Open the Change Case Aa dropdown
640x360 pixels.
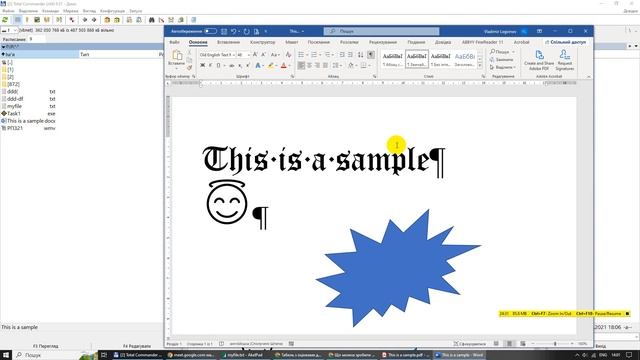[x=275, y=55]
